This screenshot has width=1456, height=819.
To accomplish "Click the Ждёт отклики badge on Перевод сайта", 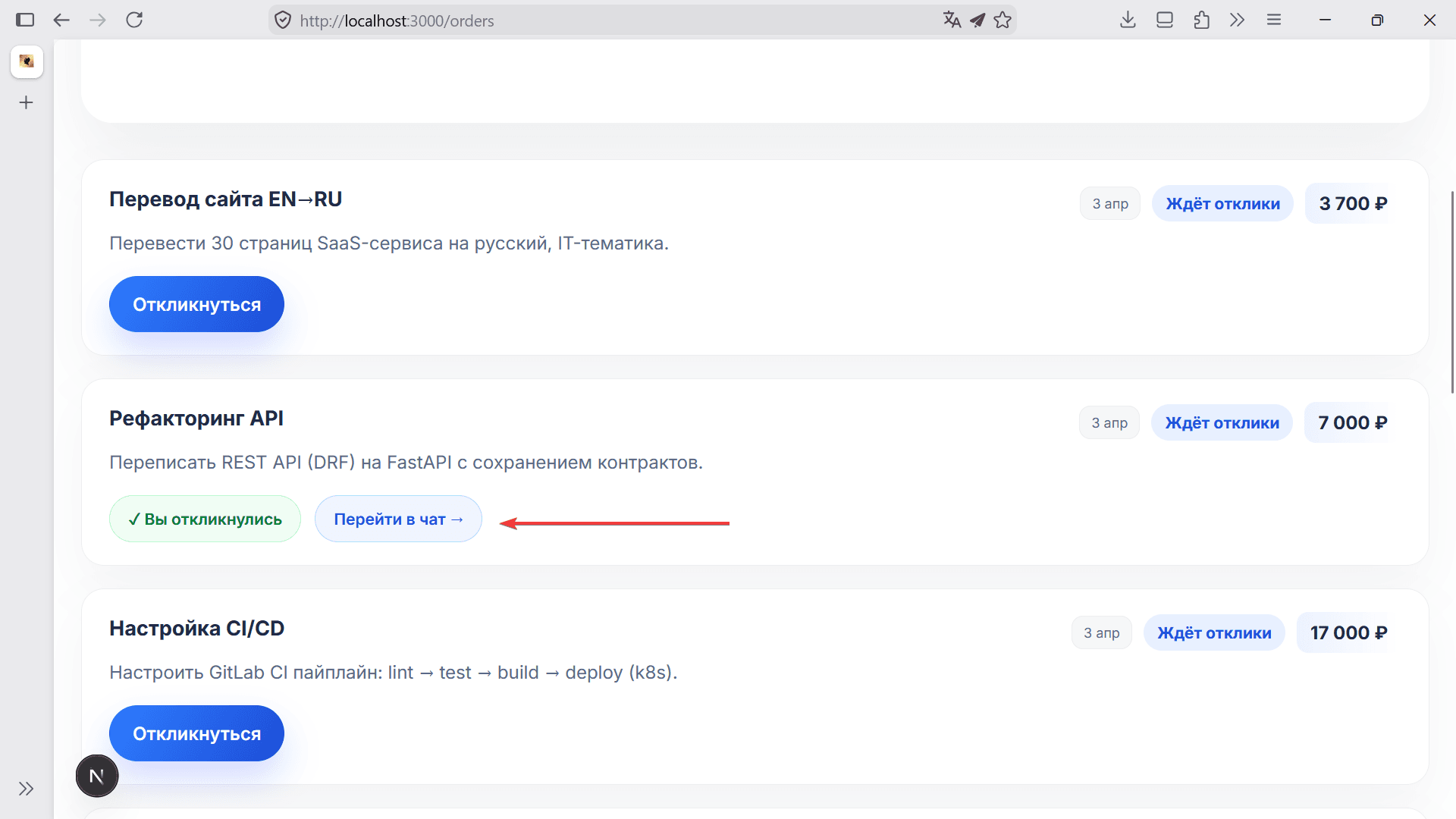I will click(x=1222, y=203).
